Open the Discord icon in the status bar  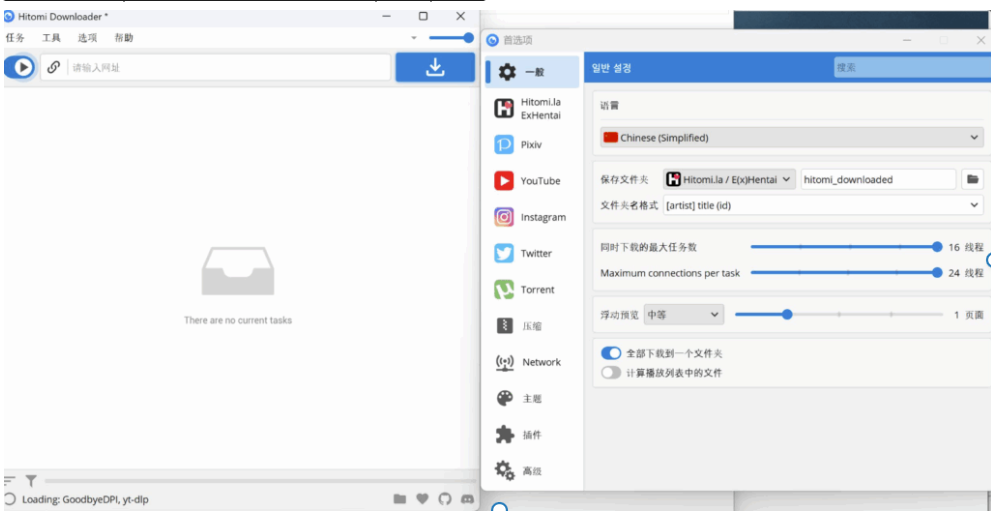click(468, 499)
